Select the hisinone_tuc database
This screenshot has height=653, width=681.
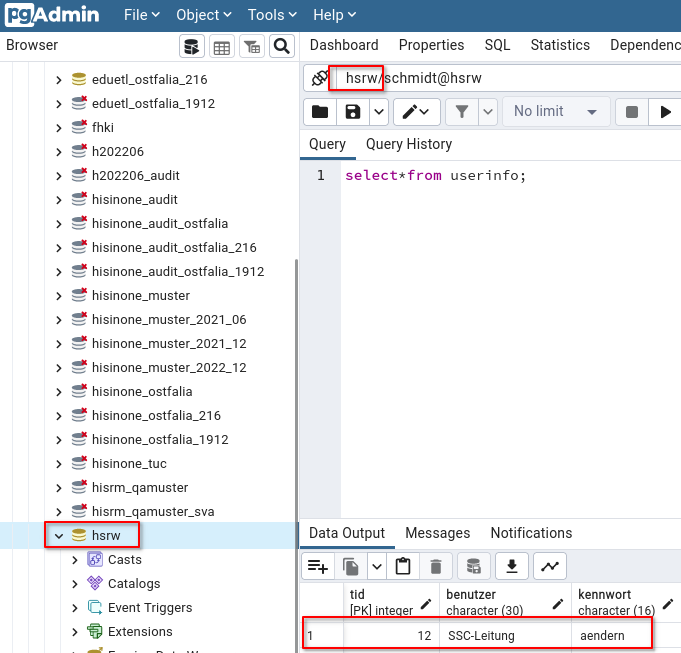point(129,464)
